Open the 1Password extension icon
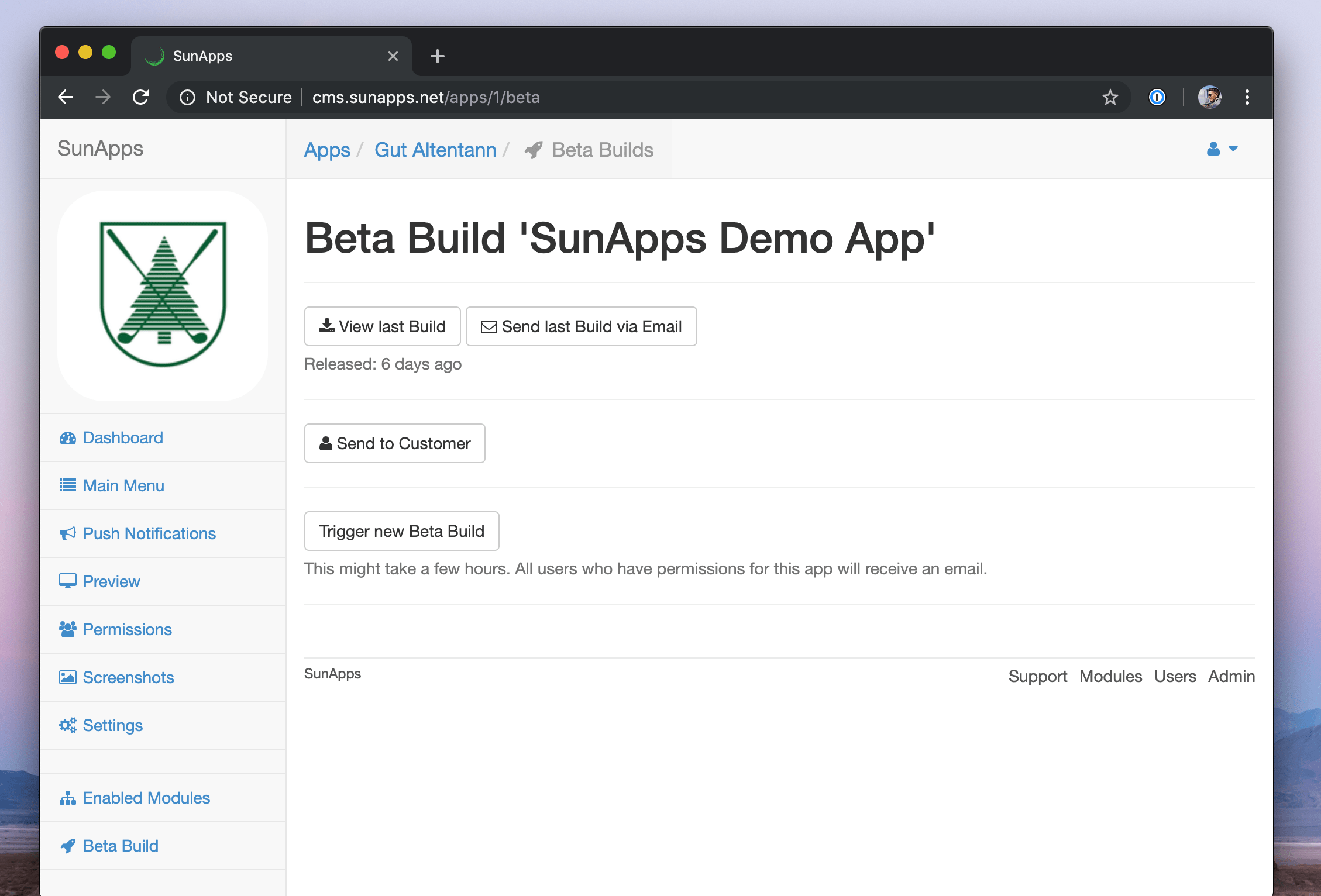Viewport: 1321px width, 896px height. pos(1157,97)
